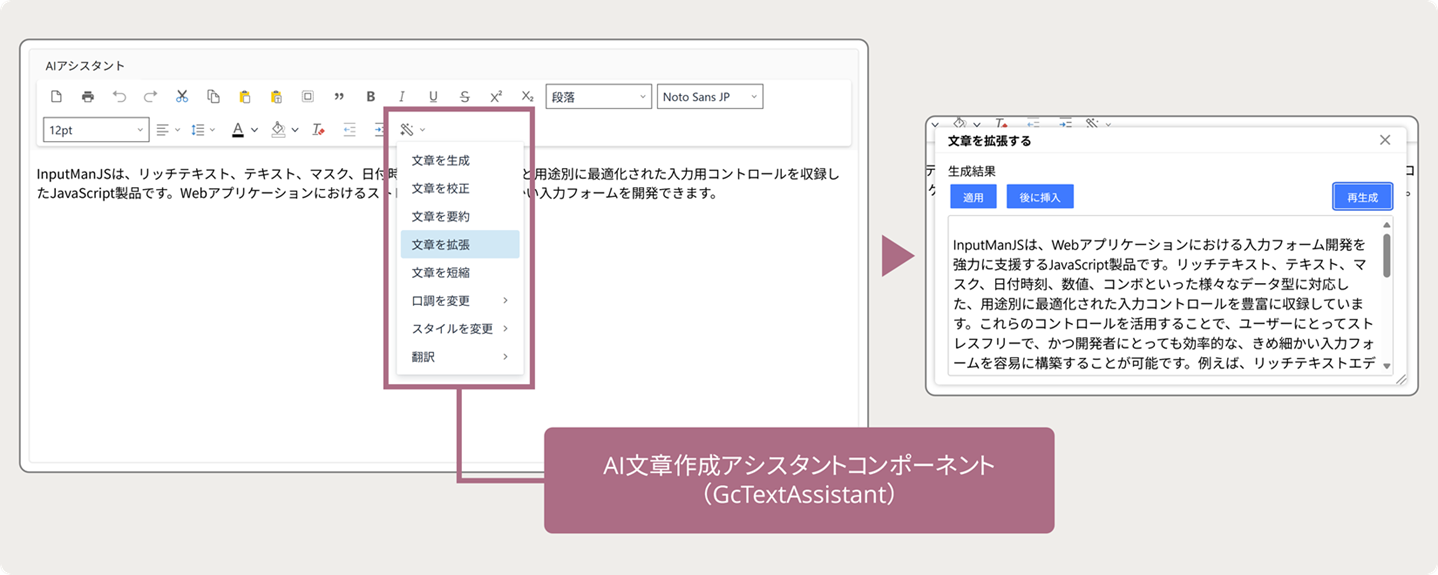Insert a blockquote with quote icon

(339, 97)
